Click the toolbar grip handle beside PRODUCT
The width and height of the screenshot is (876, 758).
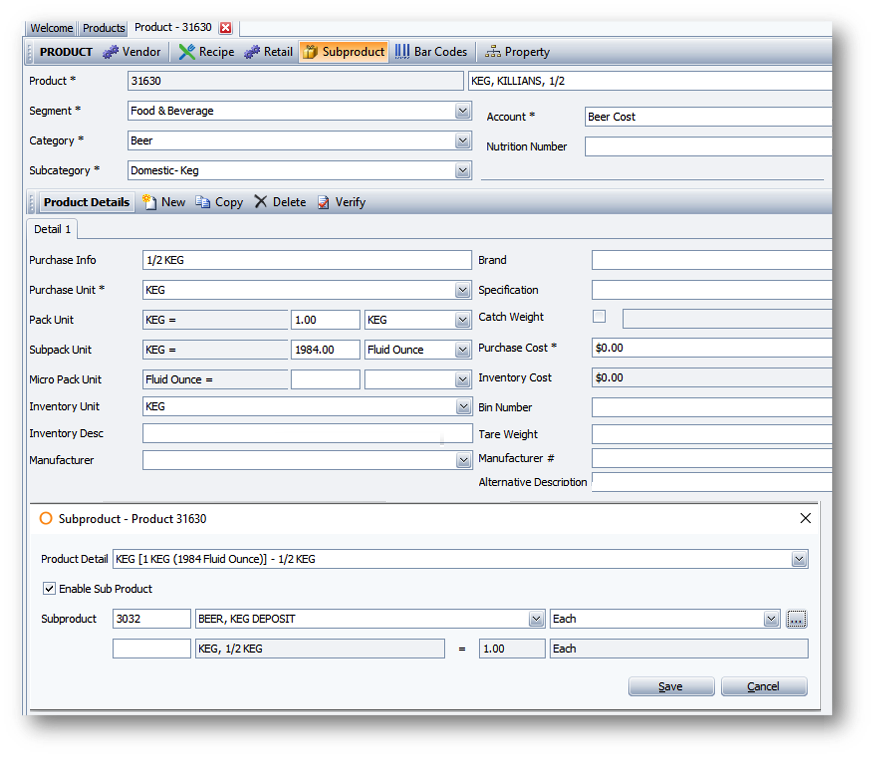[x=31, y=52]
